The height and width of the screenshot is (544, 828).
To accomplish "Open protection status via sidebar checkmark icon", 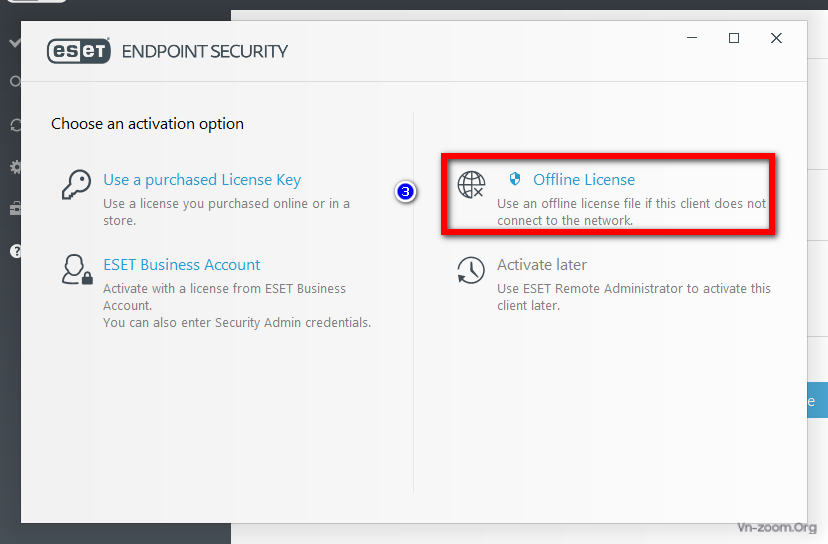I will click(14, 43).
